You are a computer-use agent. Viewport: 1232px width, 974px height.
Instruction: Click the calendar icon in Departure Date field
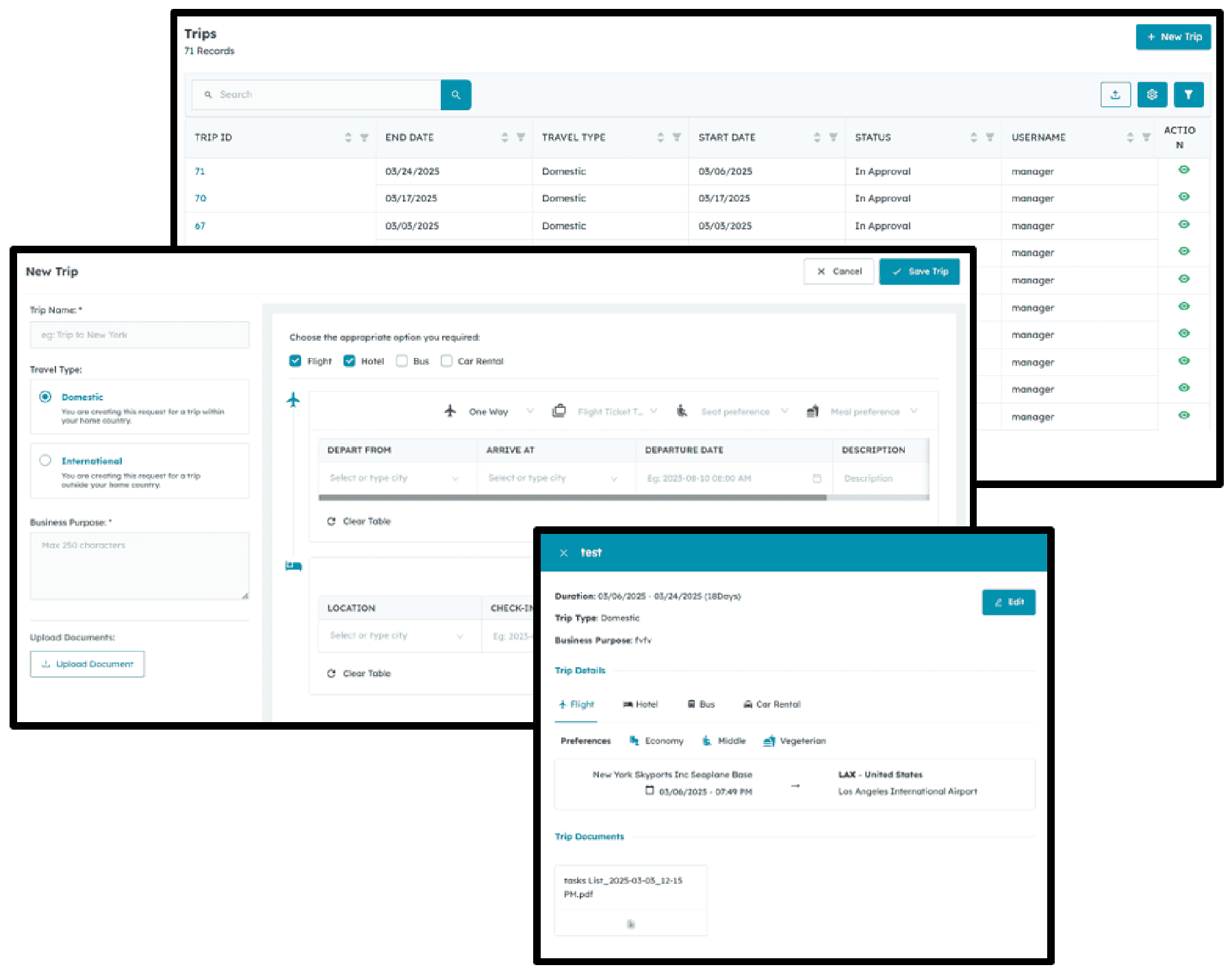coord(817,478)
